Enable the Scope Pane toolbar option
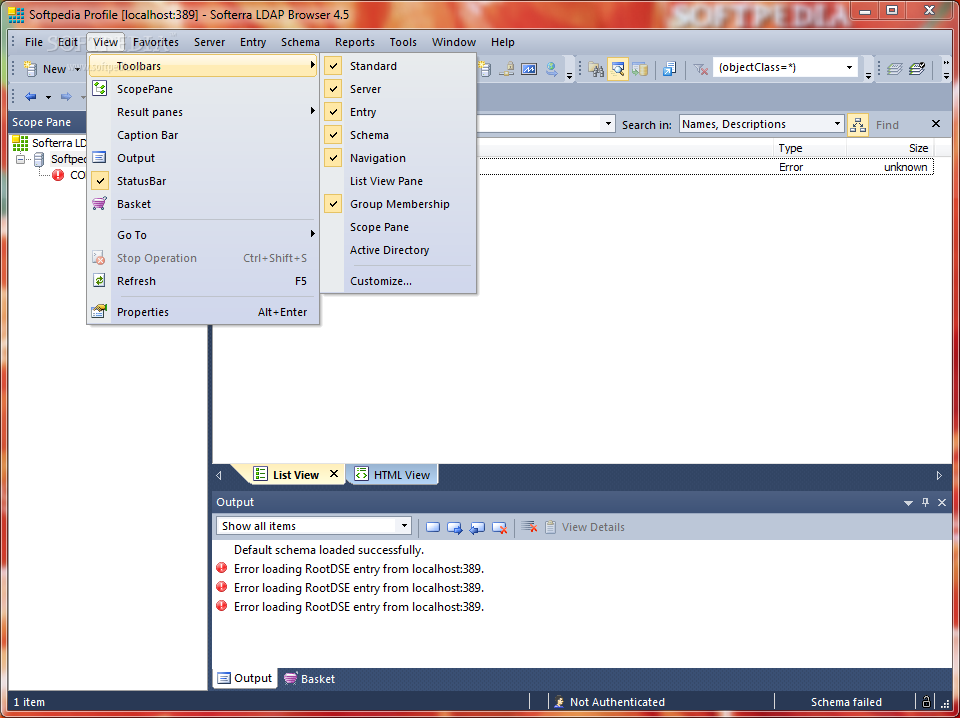 [x=398, y=227]
